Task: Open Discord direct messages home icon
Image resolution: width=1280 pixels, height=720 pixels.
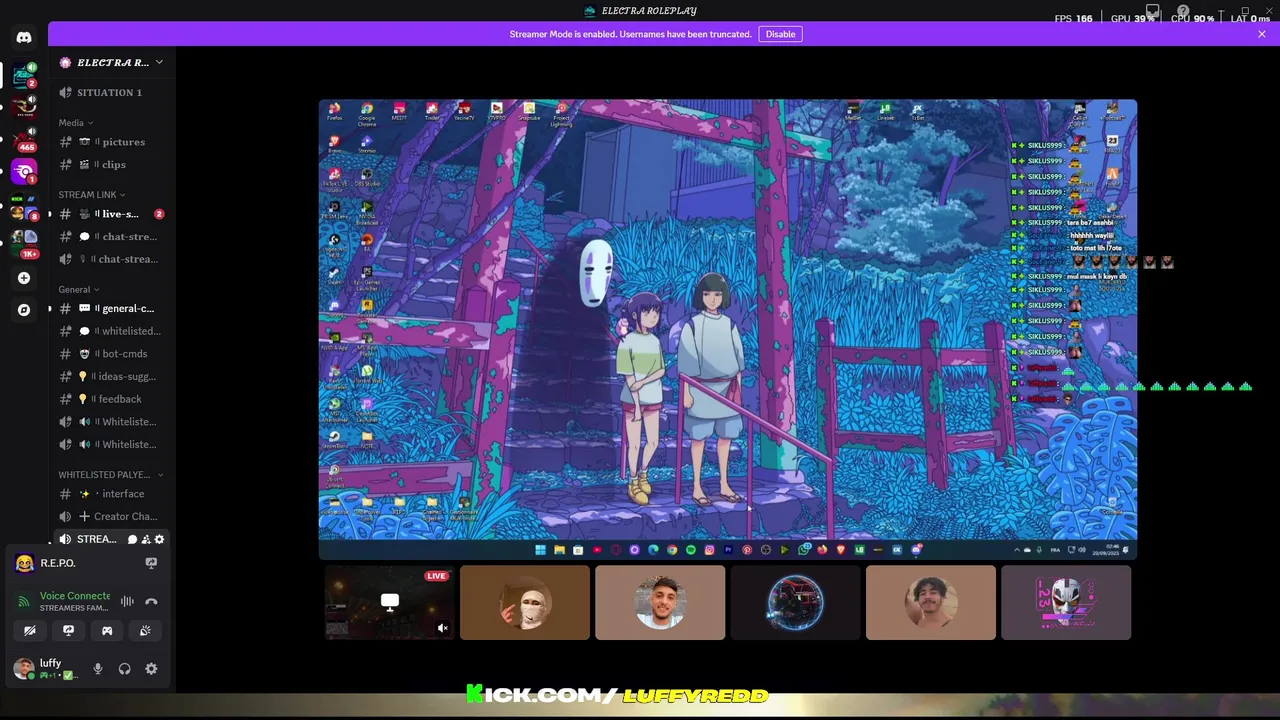Action: click(24, 37)
